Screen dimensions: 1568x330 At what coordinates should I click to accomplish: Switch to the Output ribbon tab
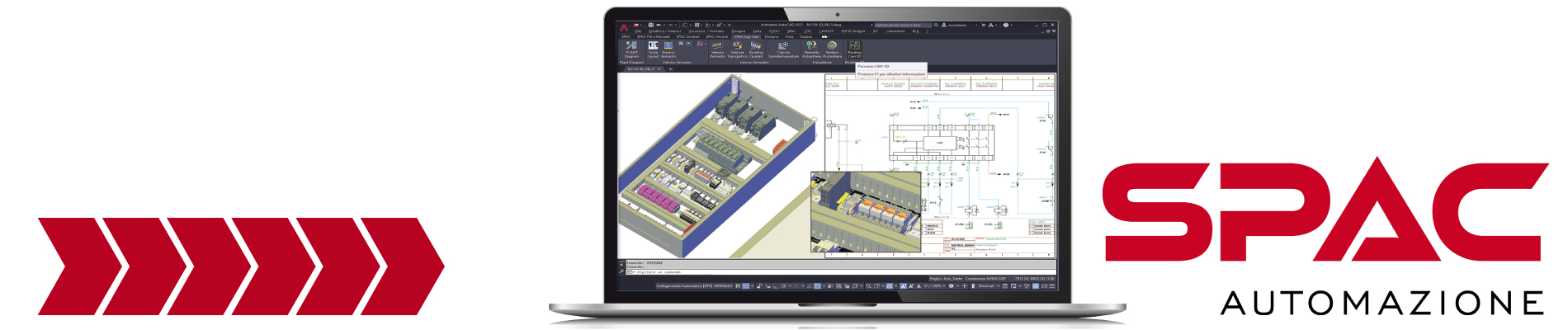point(805,37)
